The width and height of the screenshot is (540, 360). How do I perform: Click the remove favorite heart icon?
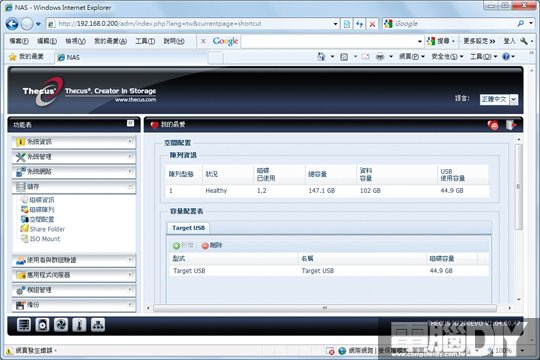click(x=493, y=125)
